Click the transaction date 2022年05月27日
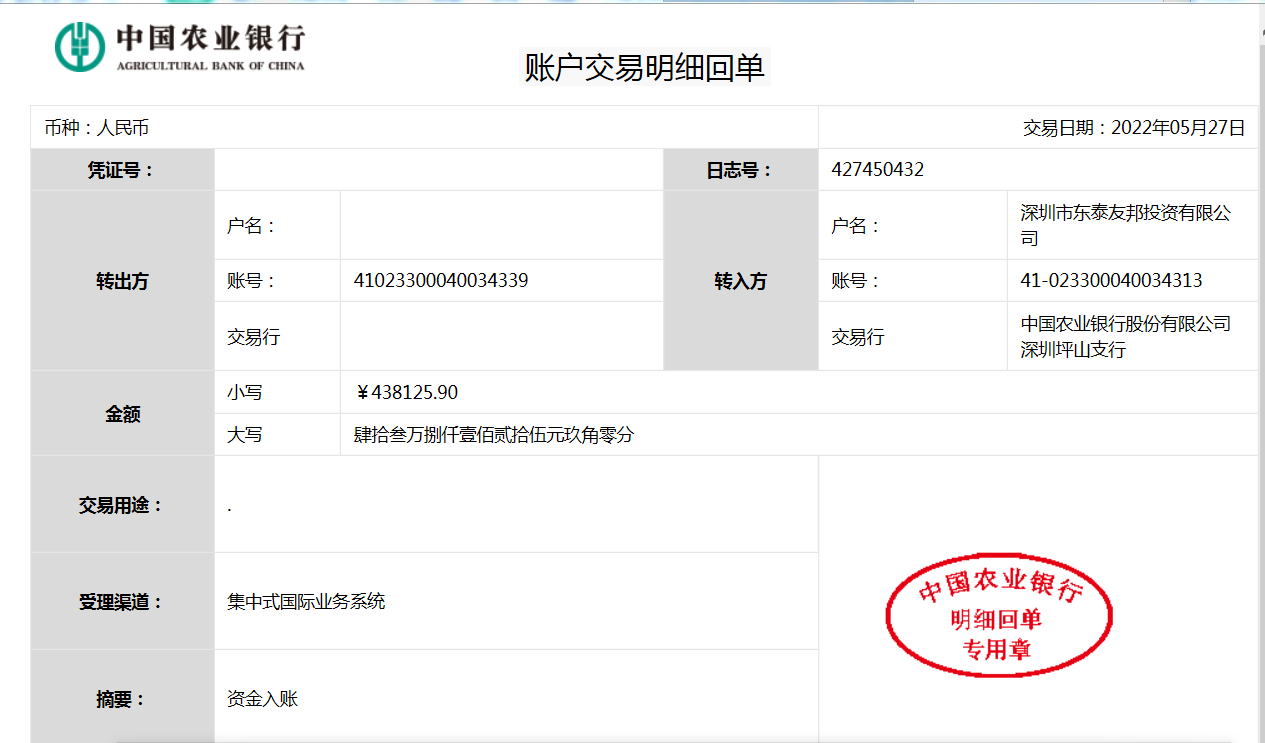1265x743 pixels. point(1178,128)
